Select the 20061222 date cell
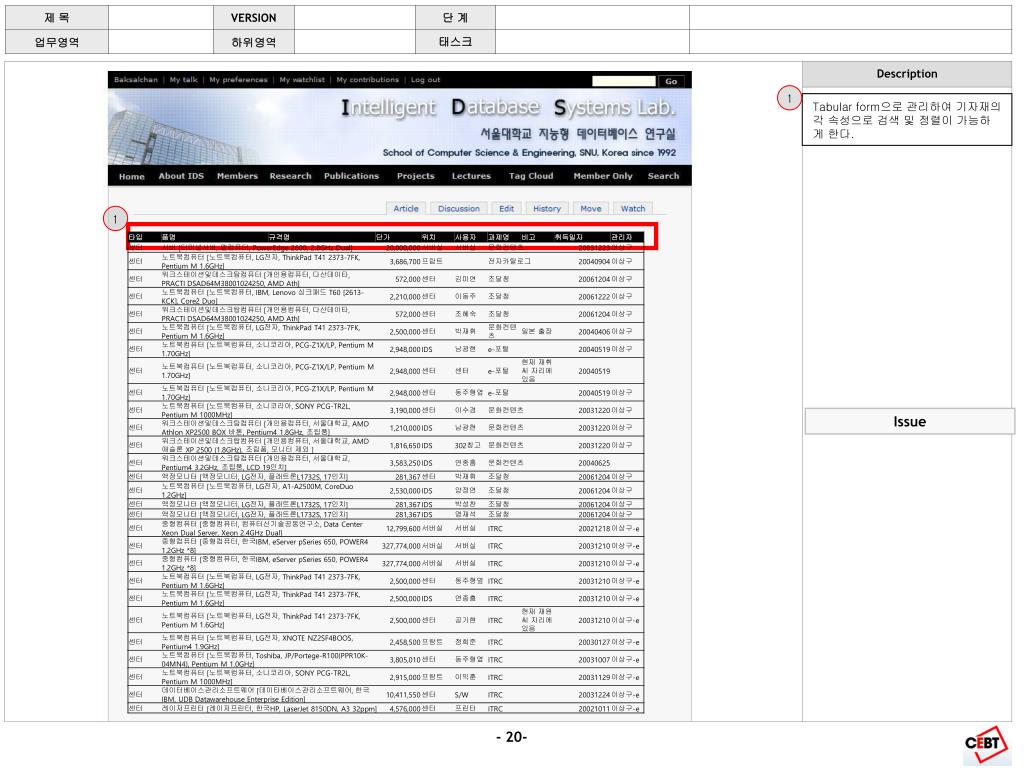Viewport: 1024px width, 768px height. point(594,296)
